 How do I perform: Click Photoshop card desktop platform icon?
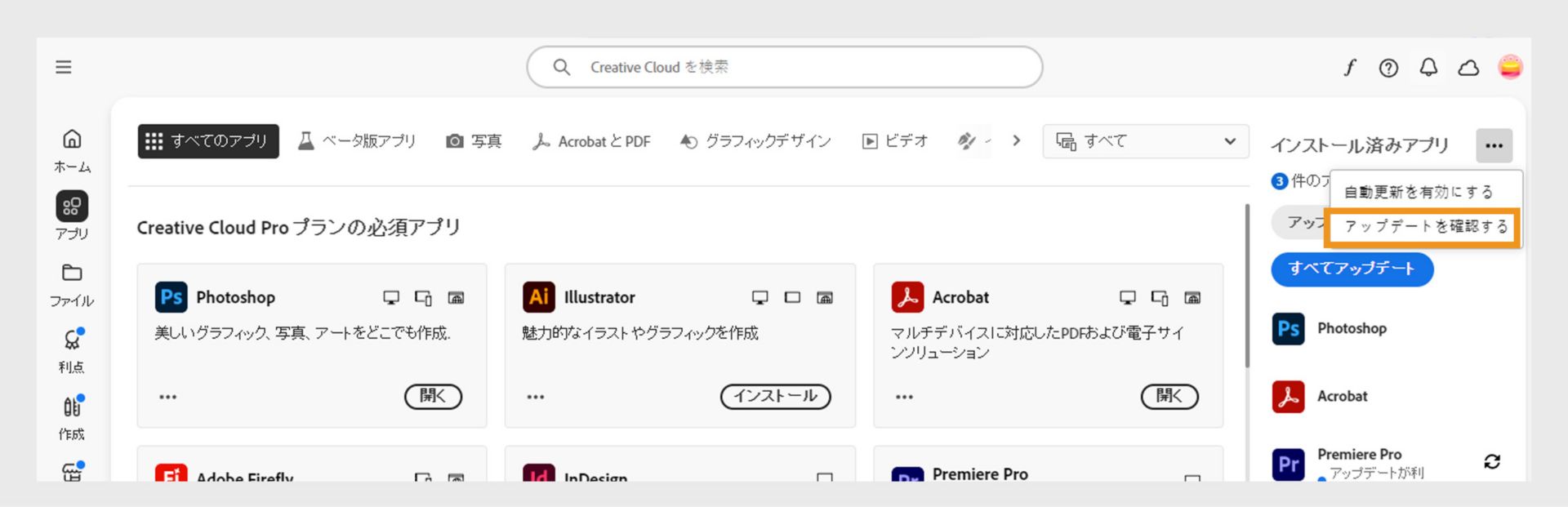coord(391,298)
